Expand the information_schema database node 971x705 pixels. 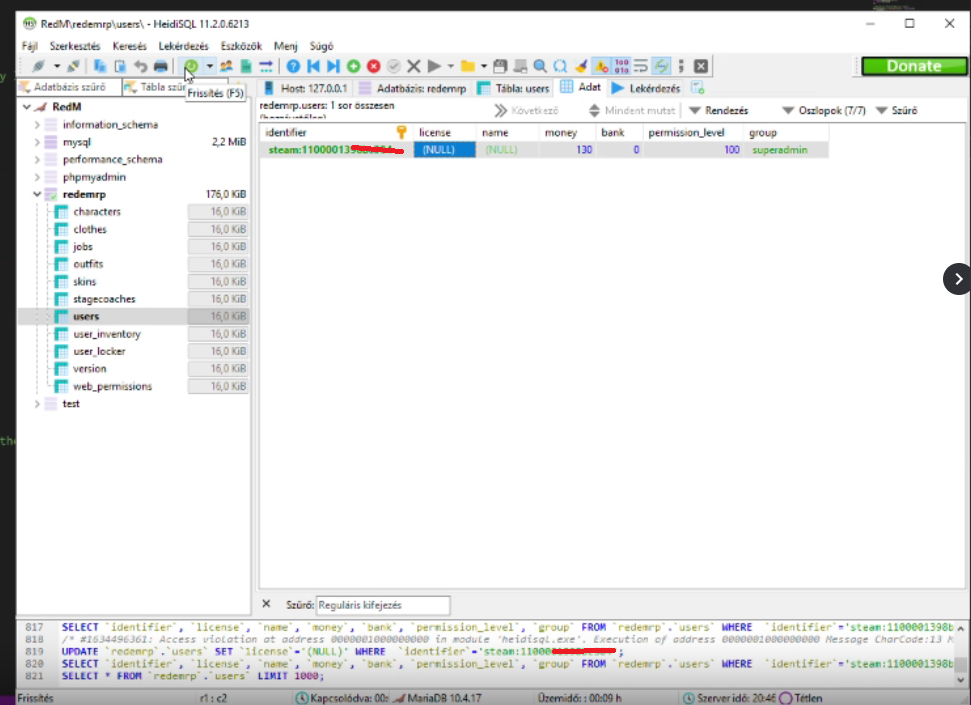tap(37, 125)
